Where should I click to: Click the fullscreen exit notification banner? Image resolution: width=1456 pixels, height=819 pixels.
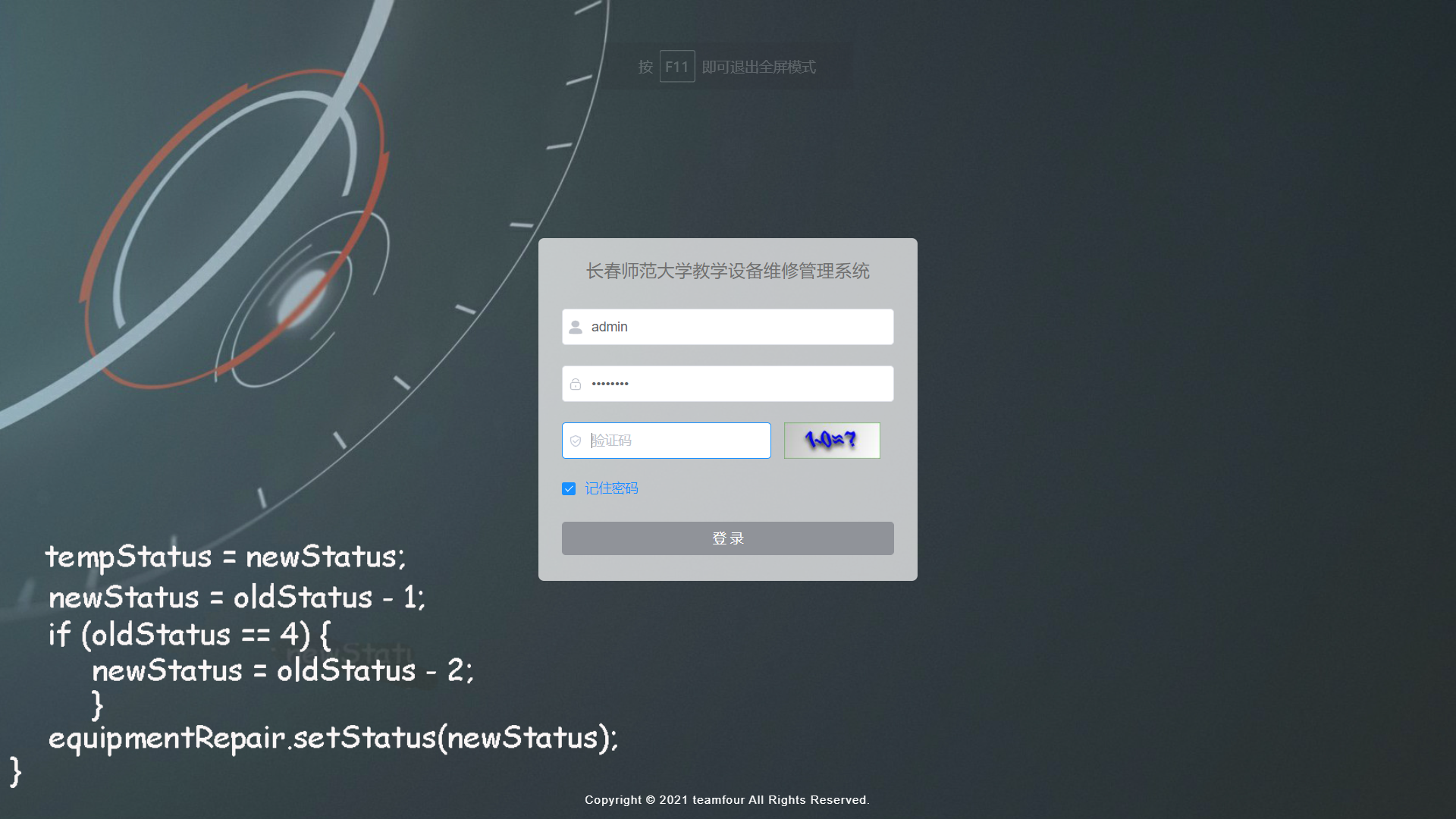point(727,66)
